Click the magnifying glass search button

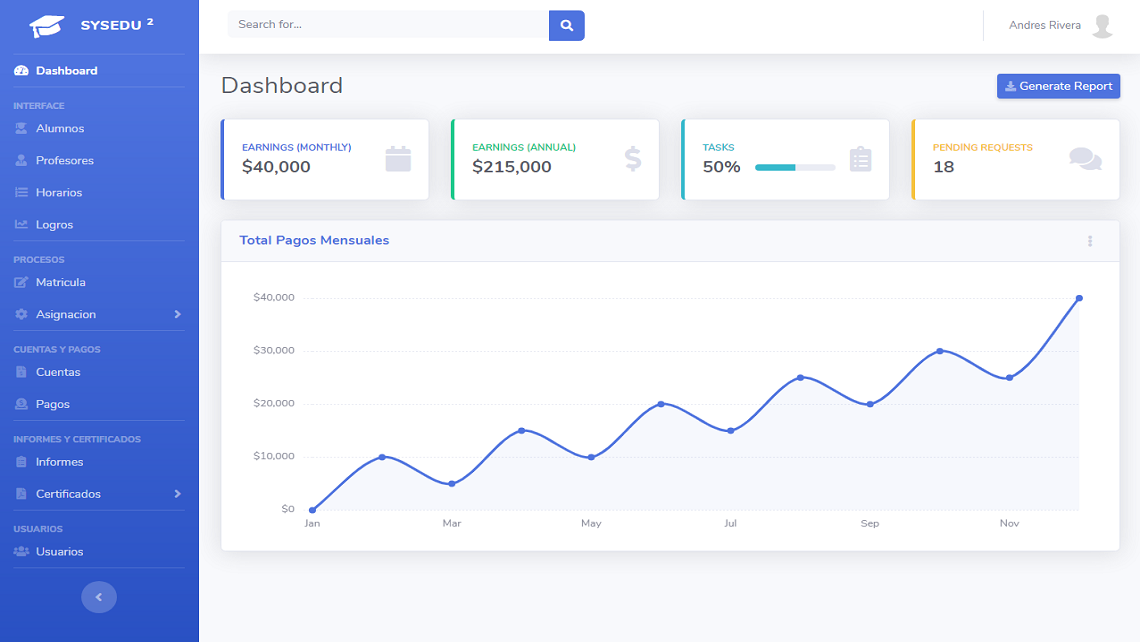tap(566, 25)
